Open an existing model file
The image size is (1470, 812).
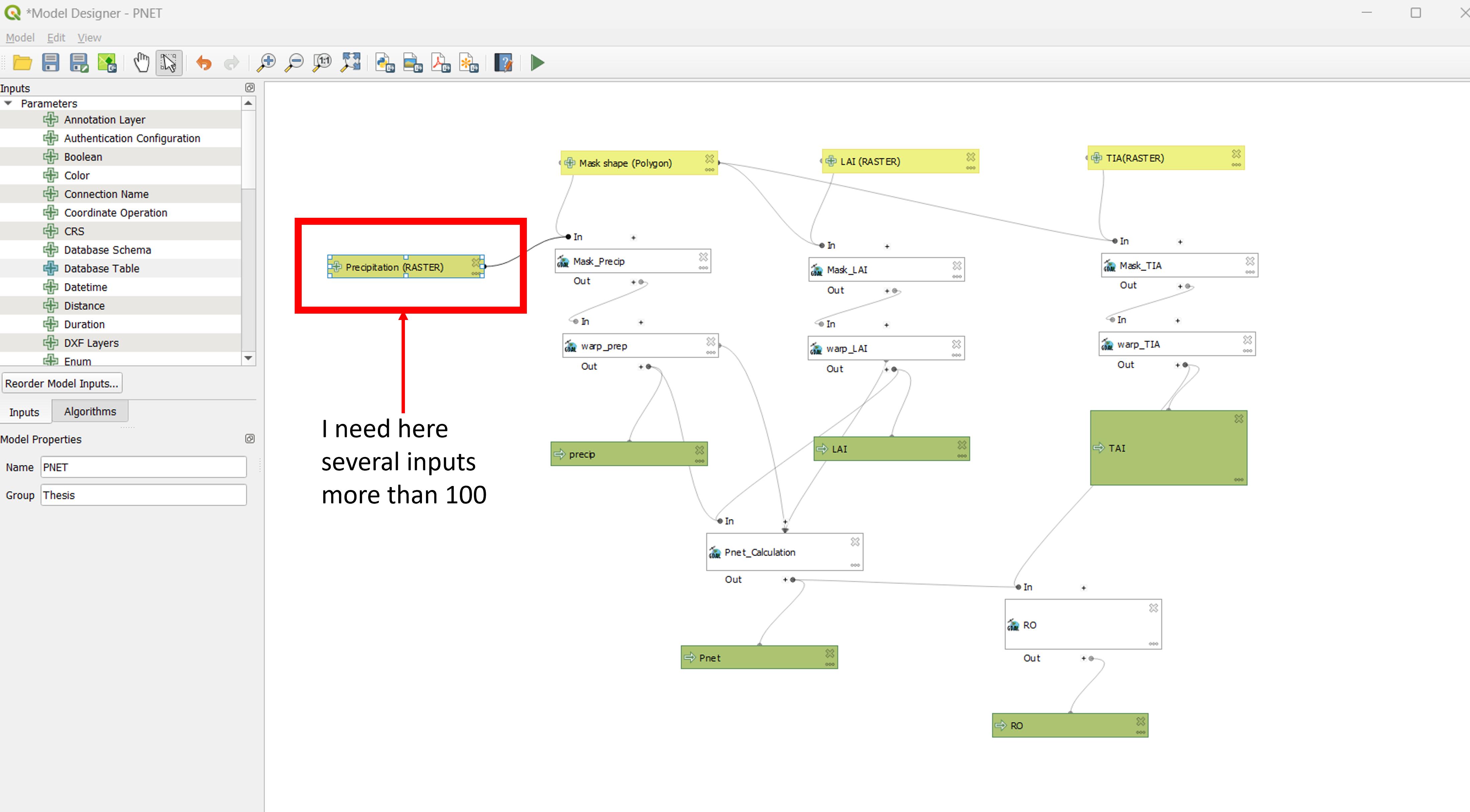coord(22,63)
